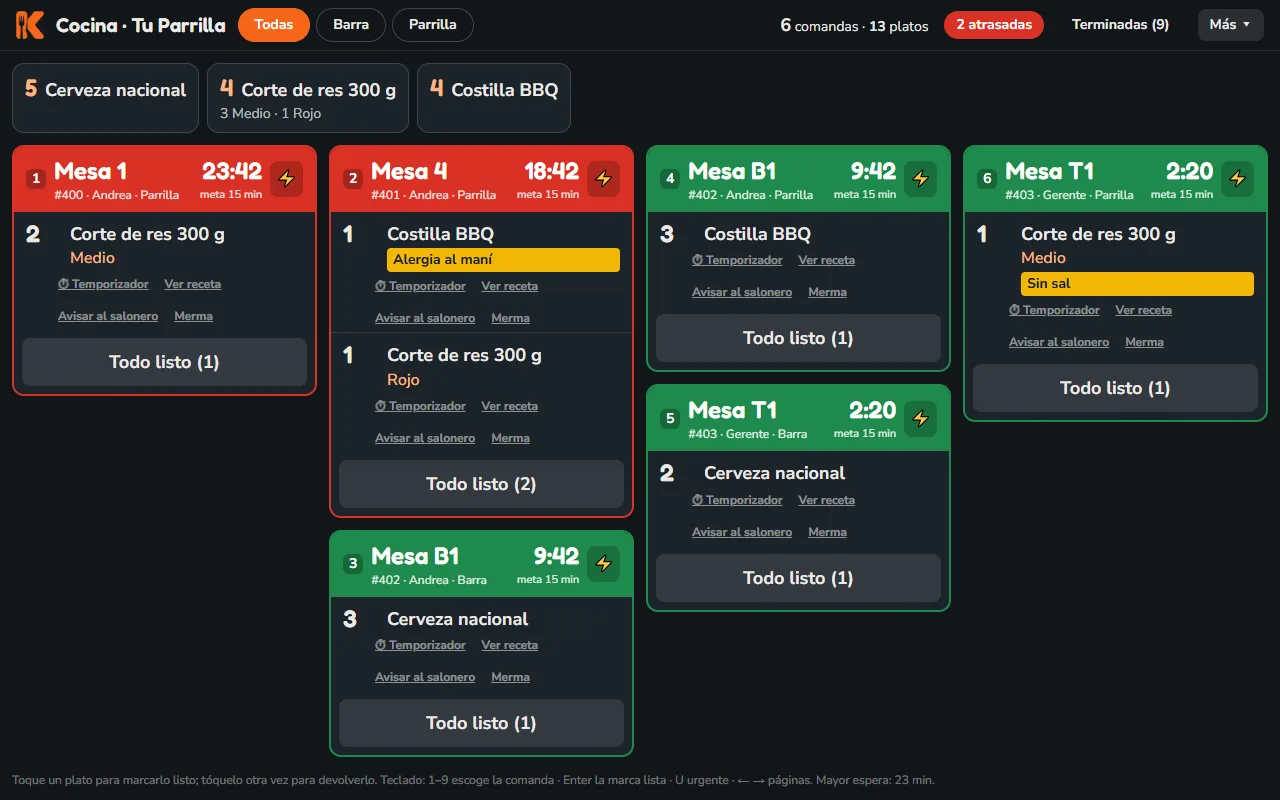Image resolution: width=1280 pixels, height=800 pixels.
Task: Start Temporizador for Mesa B1 Cerveza nacional
Action: coord(420,645)
